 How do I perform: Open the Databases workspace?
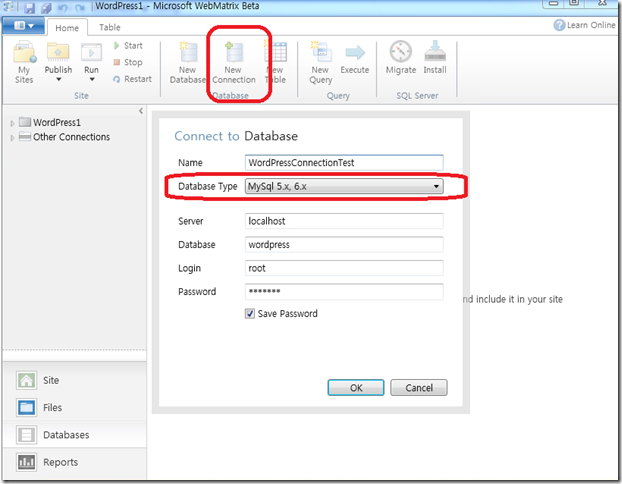click(75, 435)
